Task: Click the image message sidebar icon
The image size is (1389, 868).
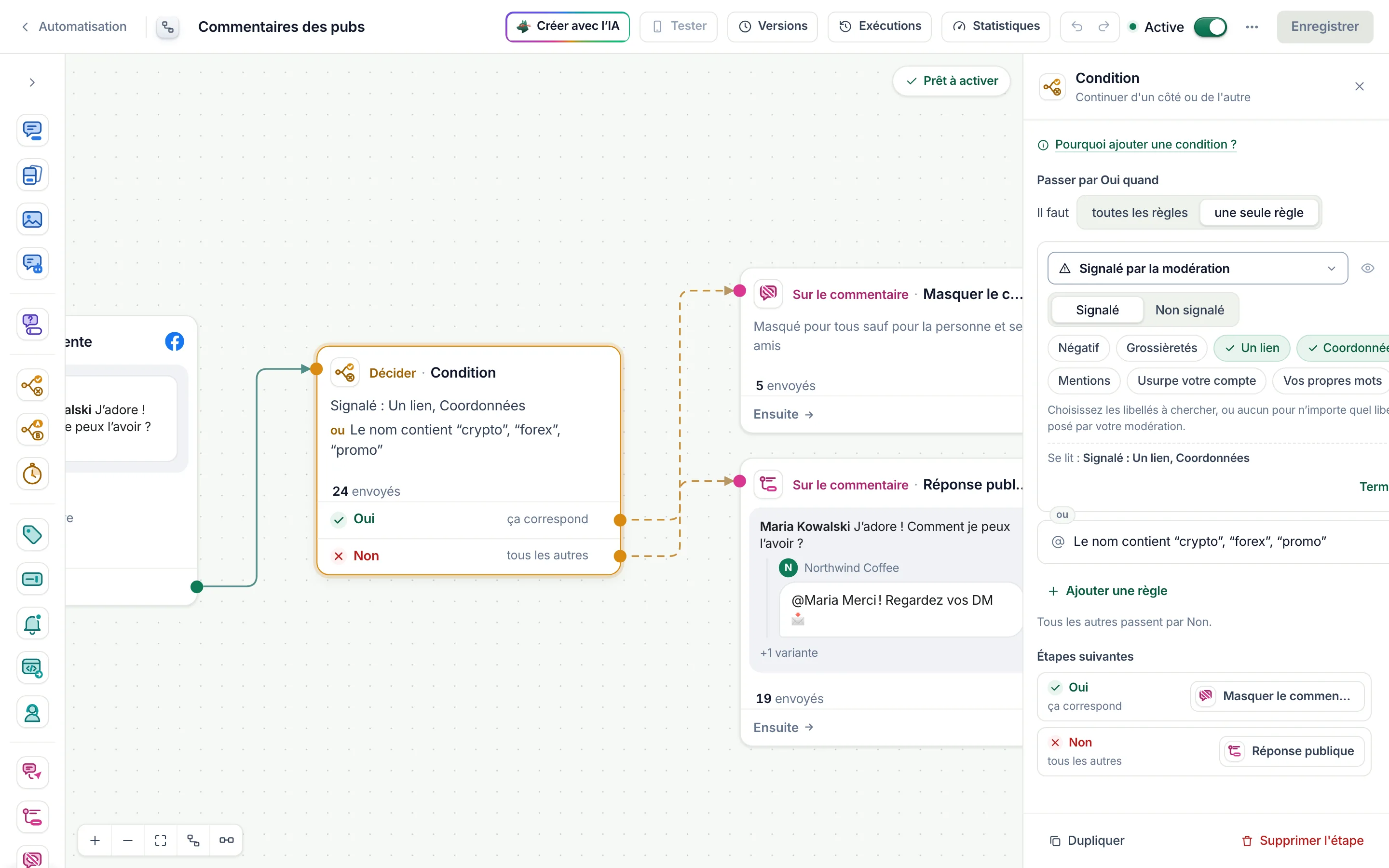Action: (x=32, y=219)
